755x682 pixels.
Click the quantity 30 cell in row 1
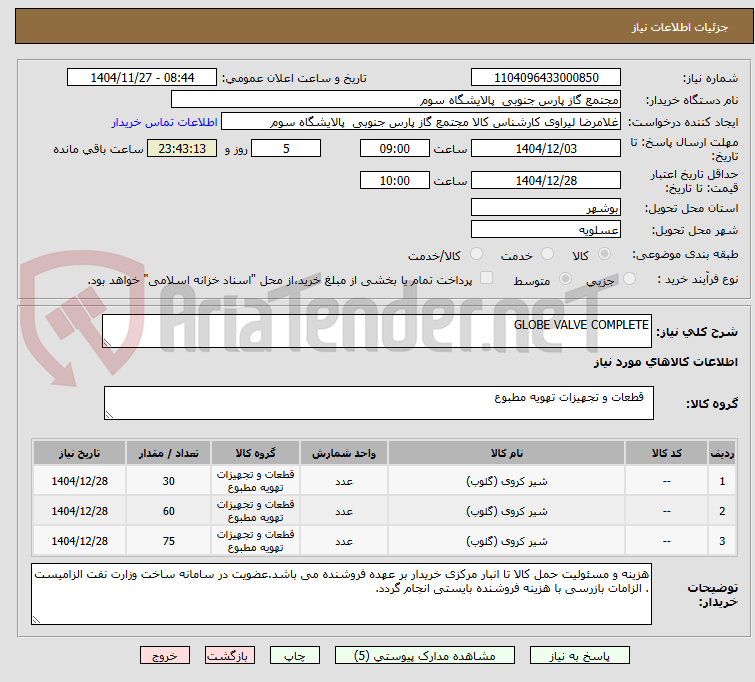[x=169, y=481]
